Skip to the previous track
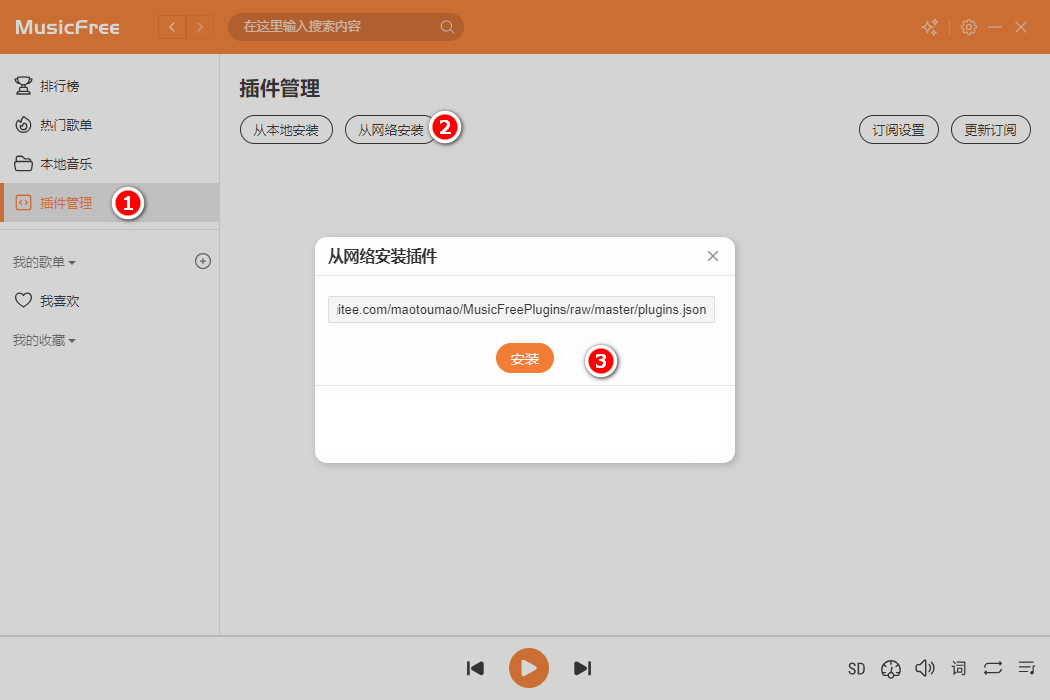The image size is (1050, 700). 476,668
